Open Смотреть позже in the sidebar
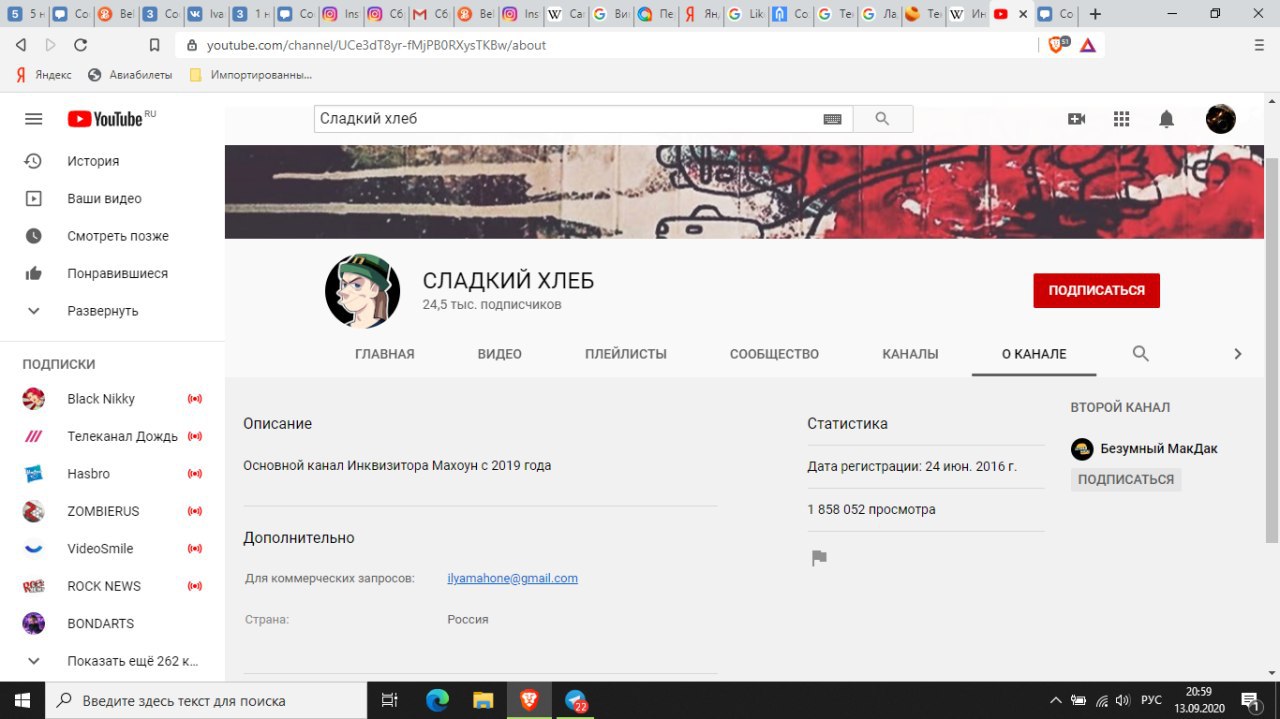 (x=112, y=236)
